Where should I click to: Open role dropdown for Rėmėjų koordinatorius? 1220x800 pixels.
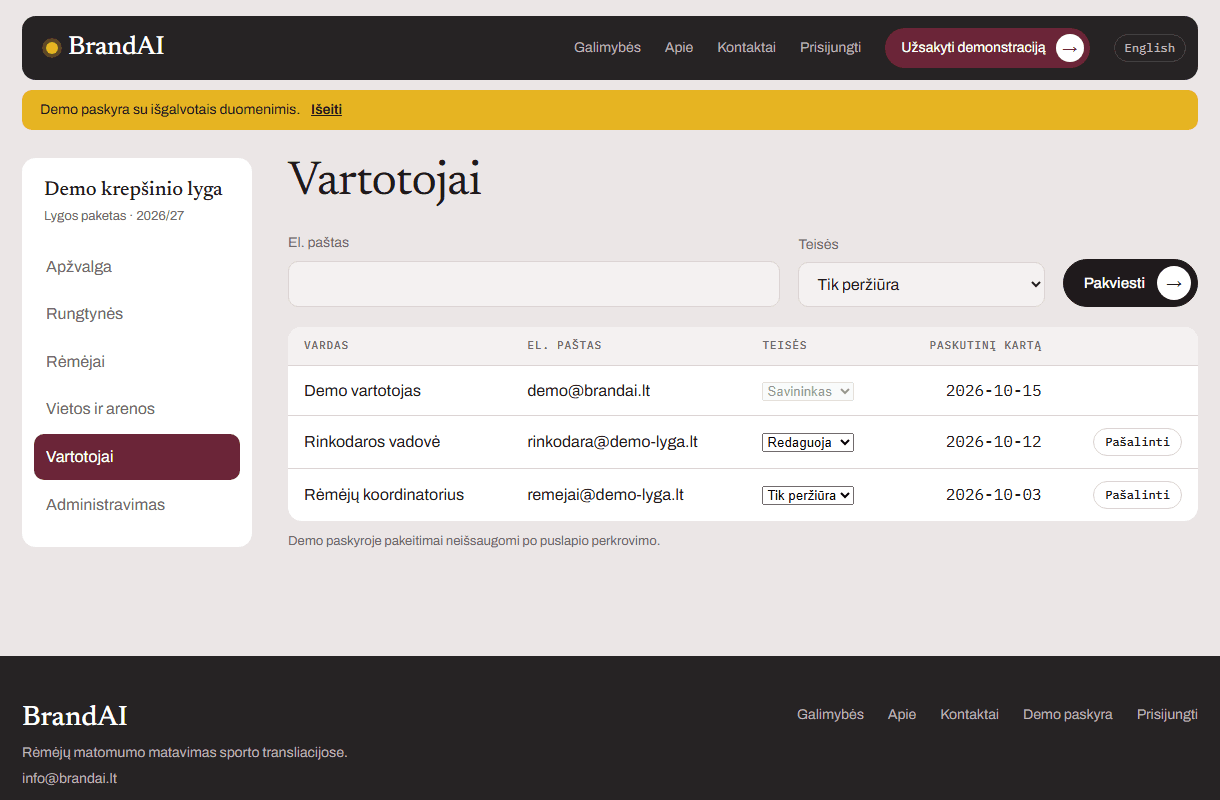click(808, 495)
